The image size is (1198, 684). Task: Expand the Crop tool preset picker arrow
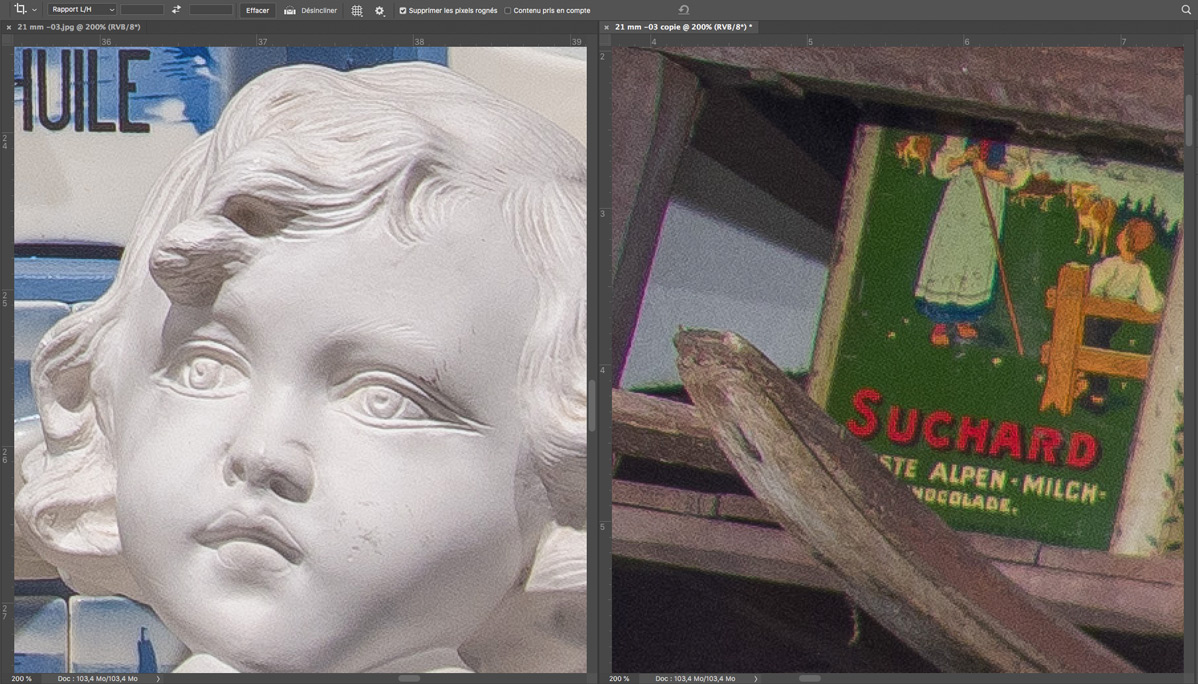tap(34, 10)
